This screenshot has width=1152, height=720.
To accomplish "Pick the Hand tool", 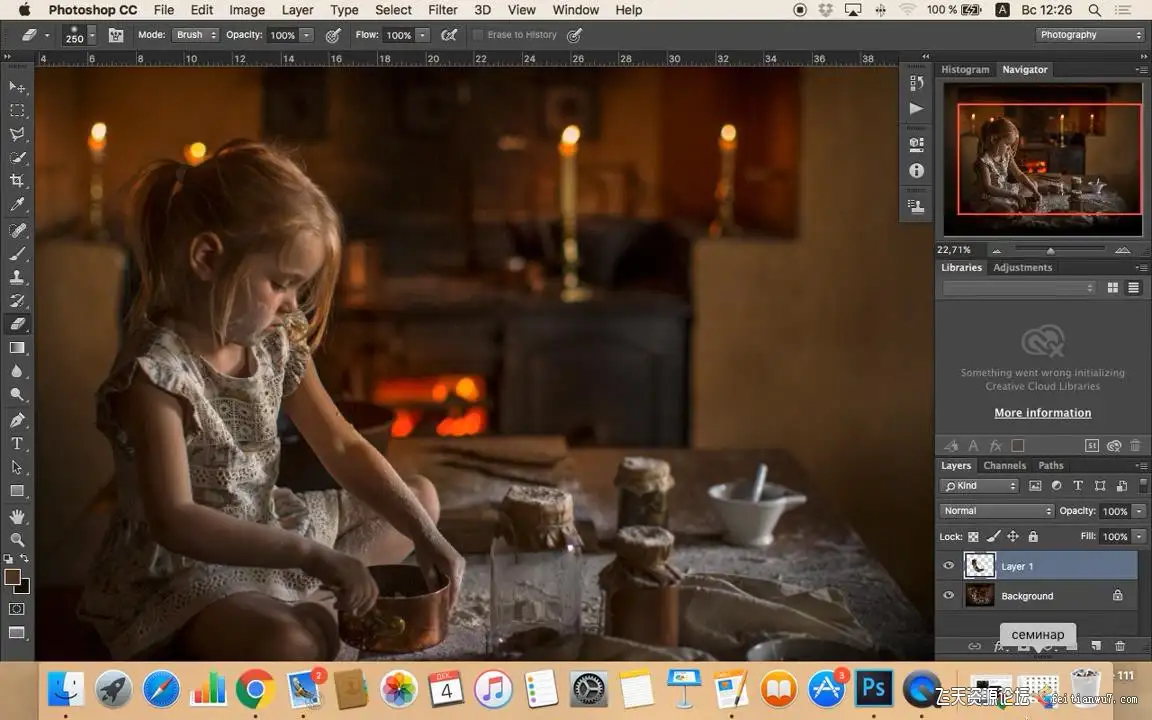I will [x=17, y=516].
